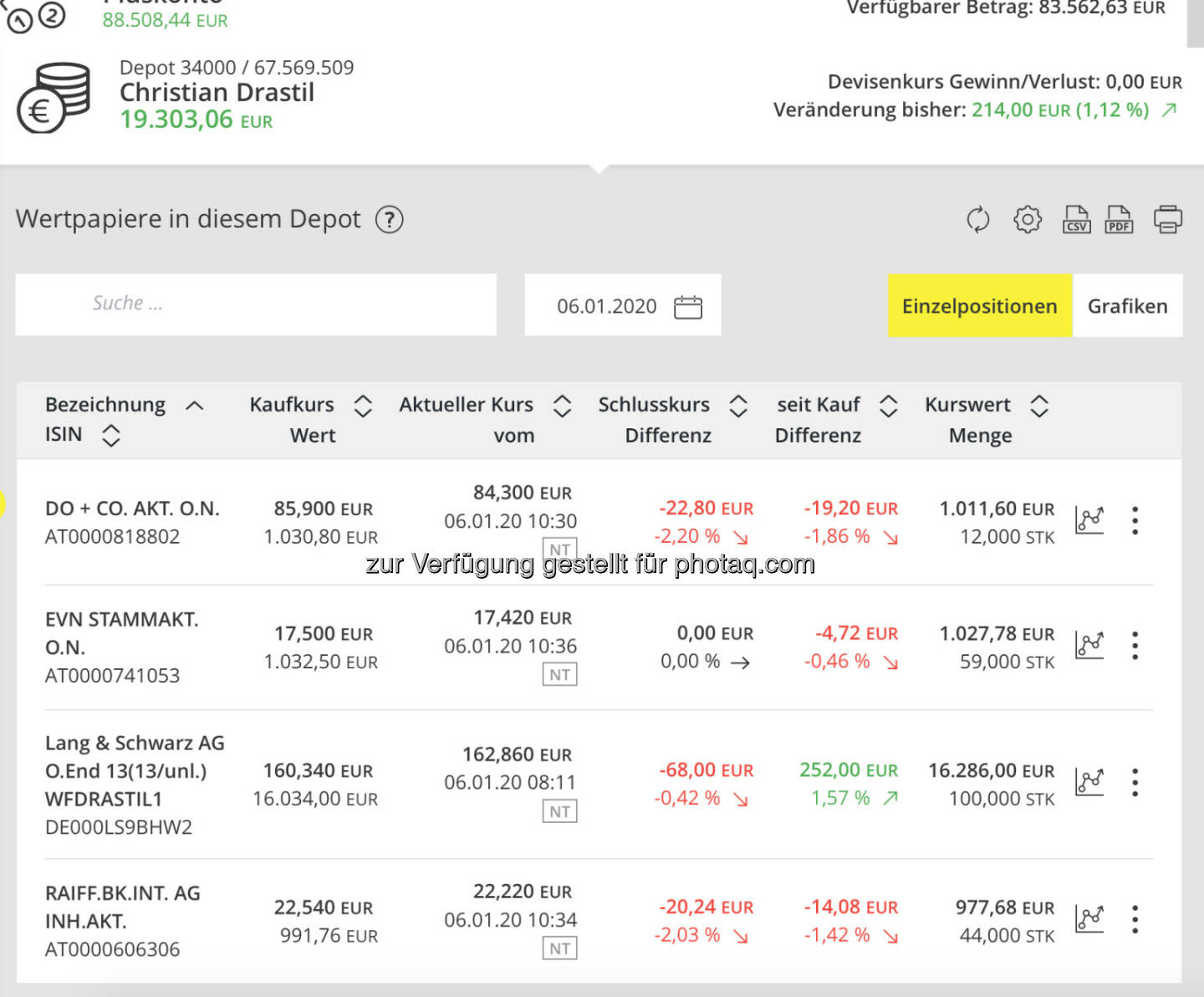Click the depot value 19.303,06 EUR
The image size is (1204, 997).
click(196, 120)
